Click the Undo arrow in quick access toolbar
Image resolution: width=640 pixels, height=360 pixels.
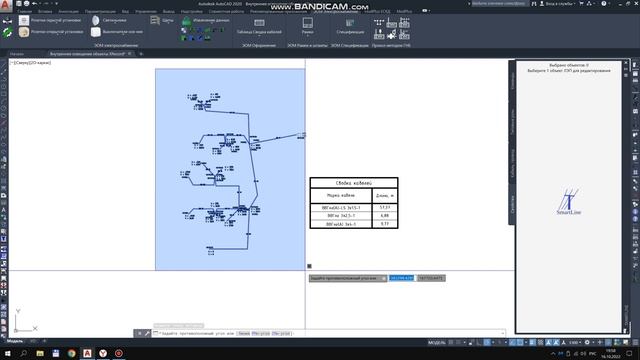click(x=34, y=3)
